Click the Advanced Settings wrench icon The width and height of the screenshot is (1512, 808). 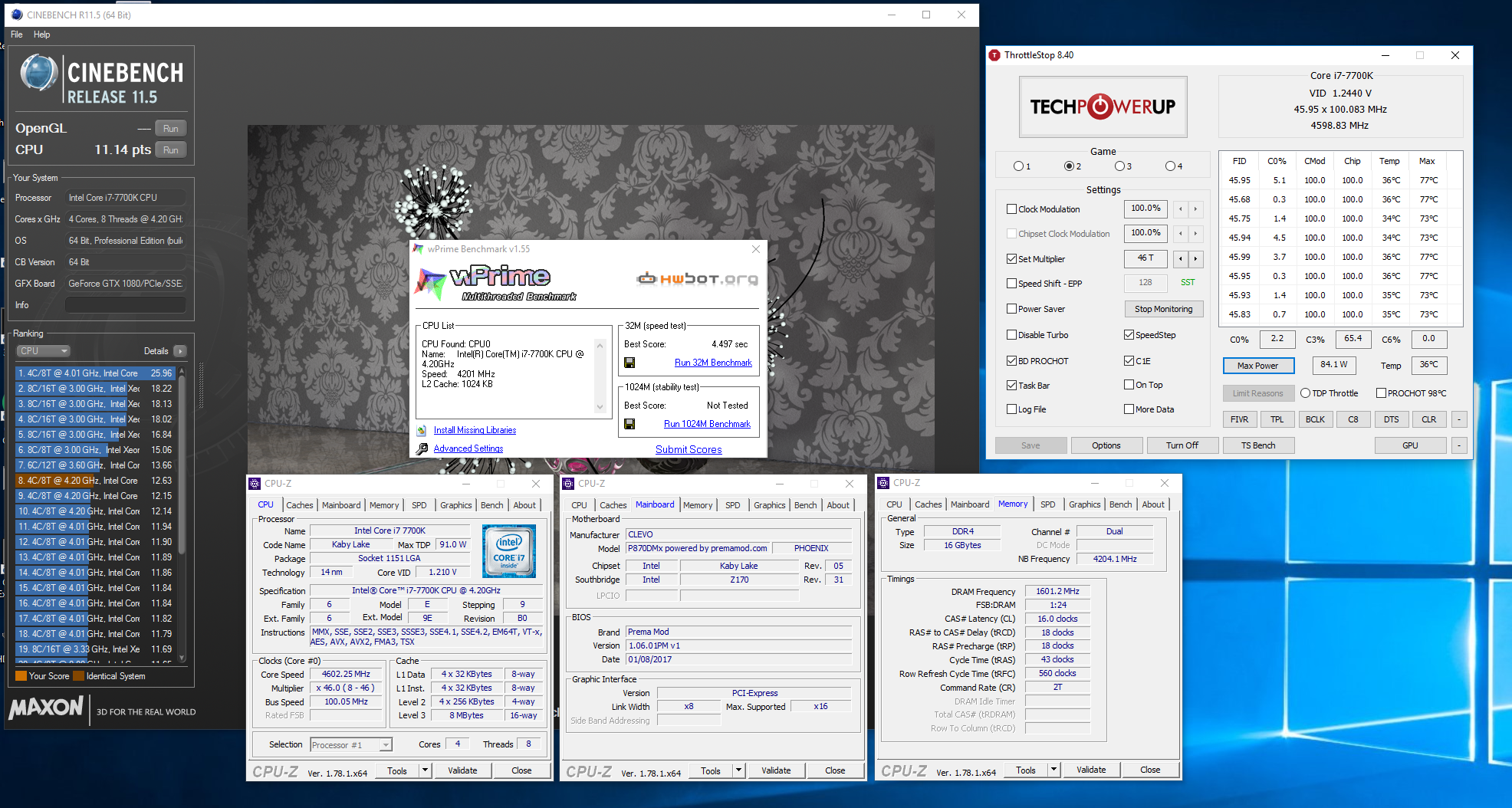(422, 449)
